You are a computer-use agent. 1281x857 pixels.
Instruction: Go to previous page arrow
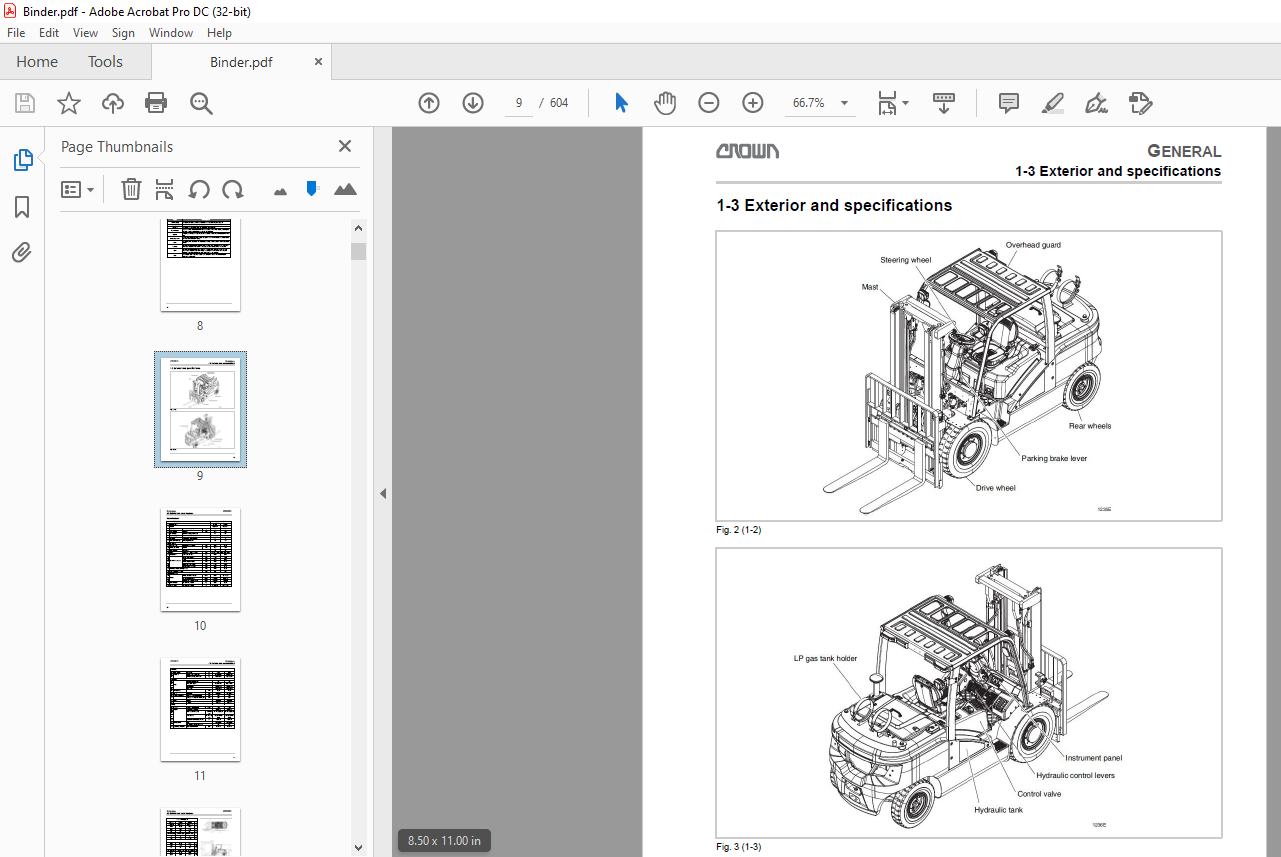point(429,103)
